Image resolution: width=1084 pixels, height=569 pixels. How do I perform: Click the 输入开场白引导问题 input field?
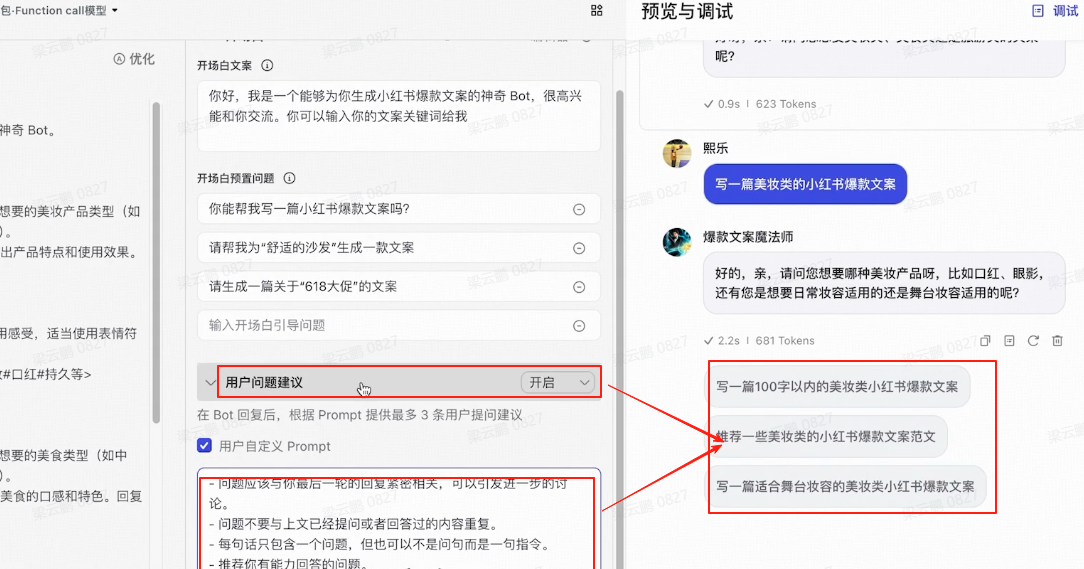[x=399, y=325]
